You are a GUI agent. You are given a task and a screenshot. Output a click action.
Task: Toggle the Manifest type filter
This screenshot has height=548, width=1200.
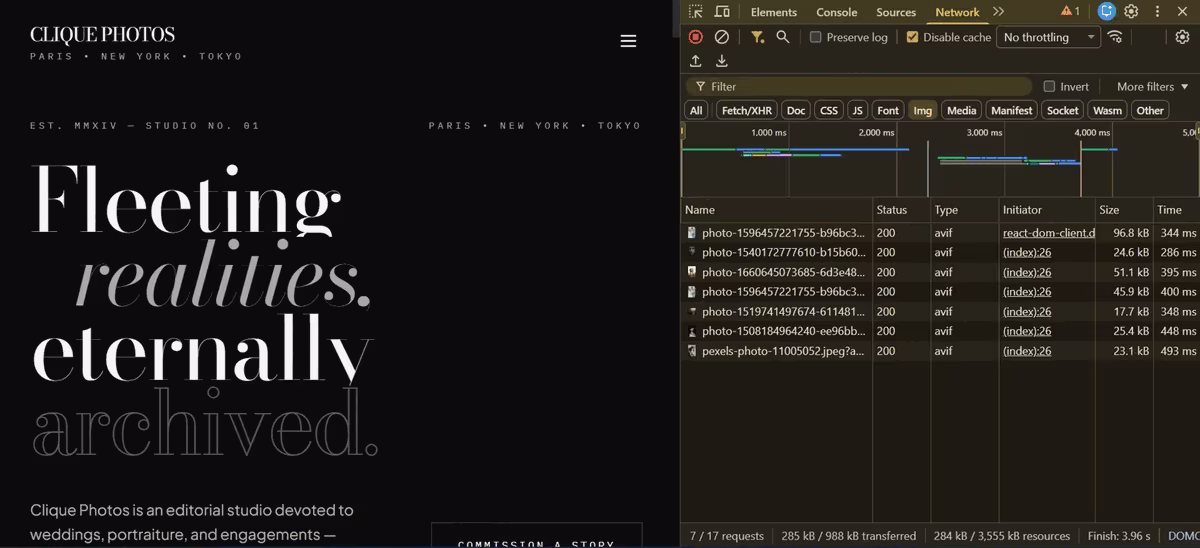click(1011, 110)
